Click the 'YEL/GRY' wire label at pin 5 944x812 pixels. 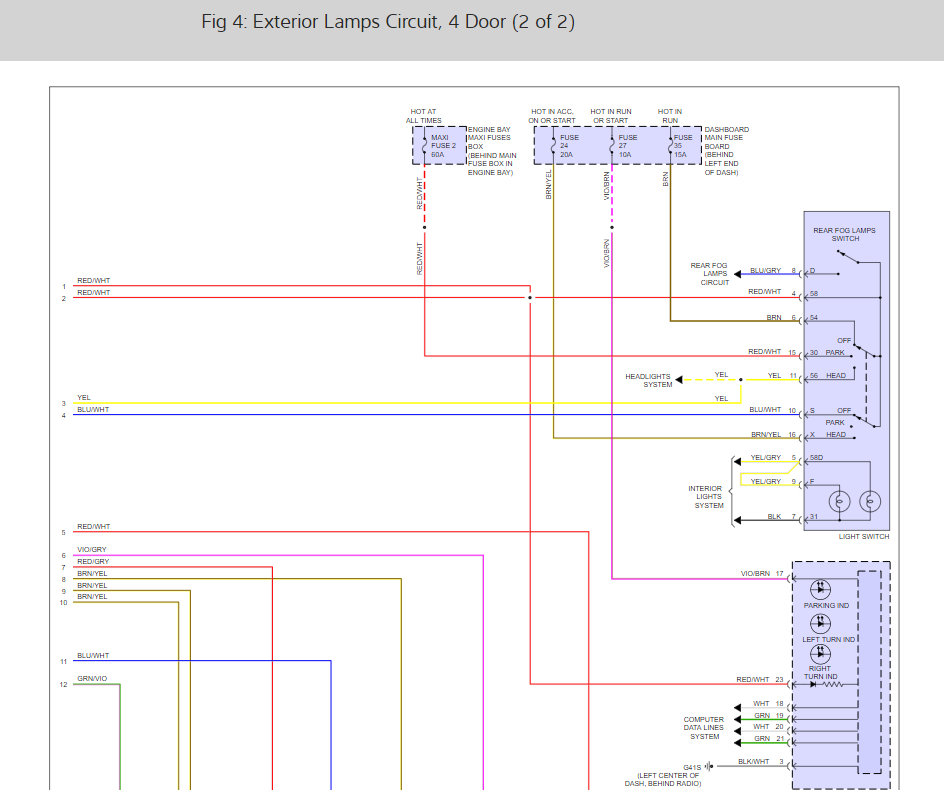click(766, 457)
